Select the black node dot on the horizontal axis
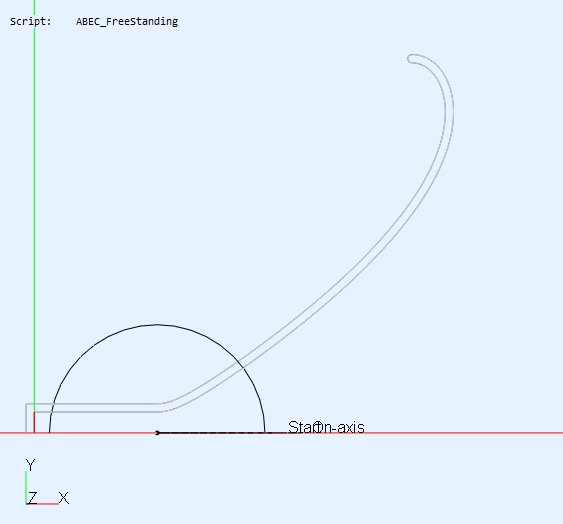563x524 pixels. [x=157, y=433]
